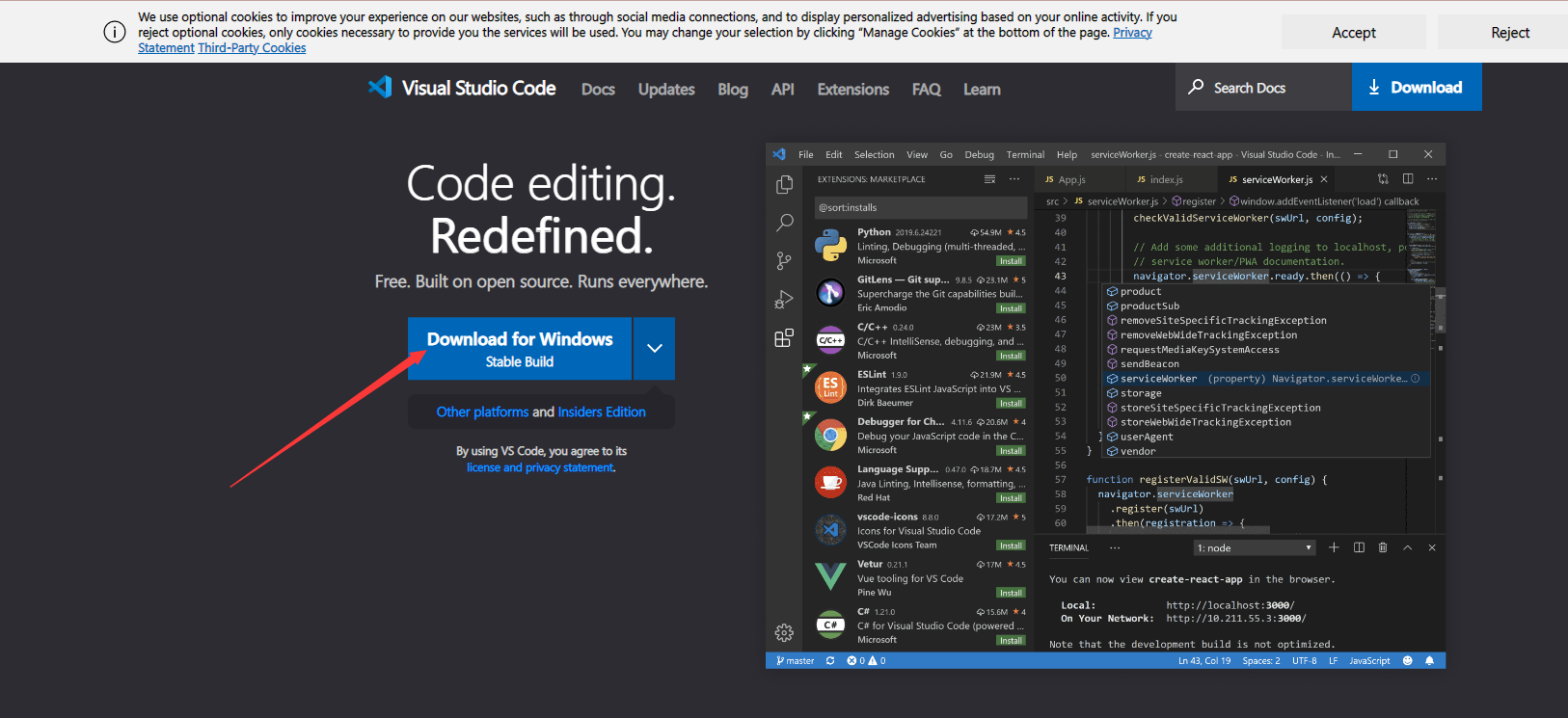Click the ESLint extension icon
This screenshot has width=1568, height=718.
[x=830, y=387]
